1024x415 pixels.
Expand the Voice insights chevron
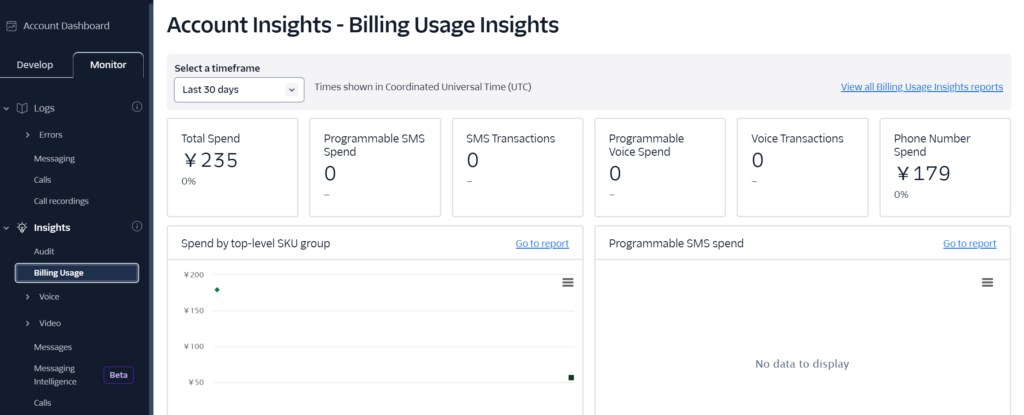(x=28, y=297)
